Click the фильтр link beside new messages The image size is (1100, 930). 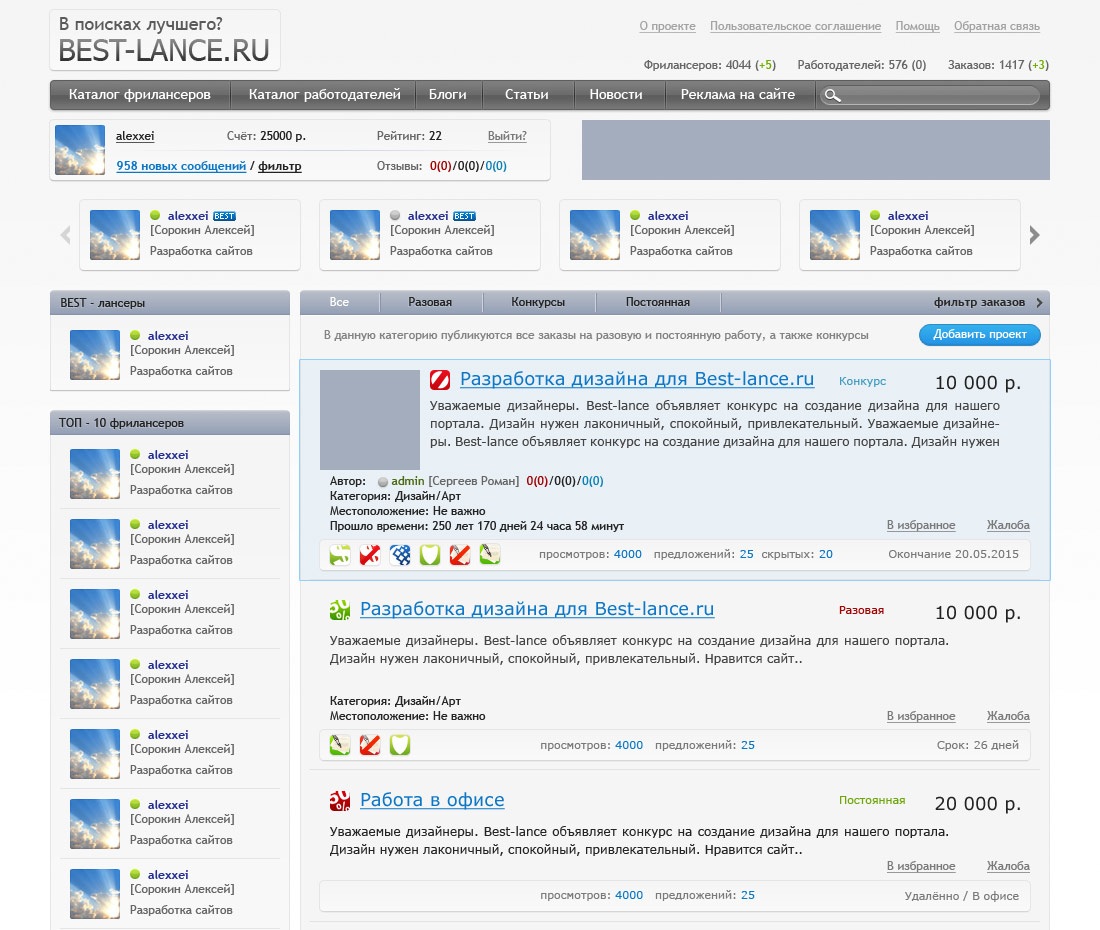click(x=280, y=166)
